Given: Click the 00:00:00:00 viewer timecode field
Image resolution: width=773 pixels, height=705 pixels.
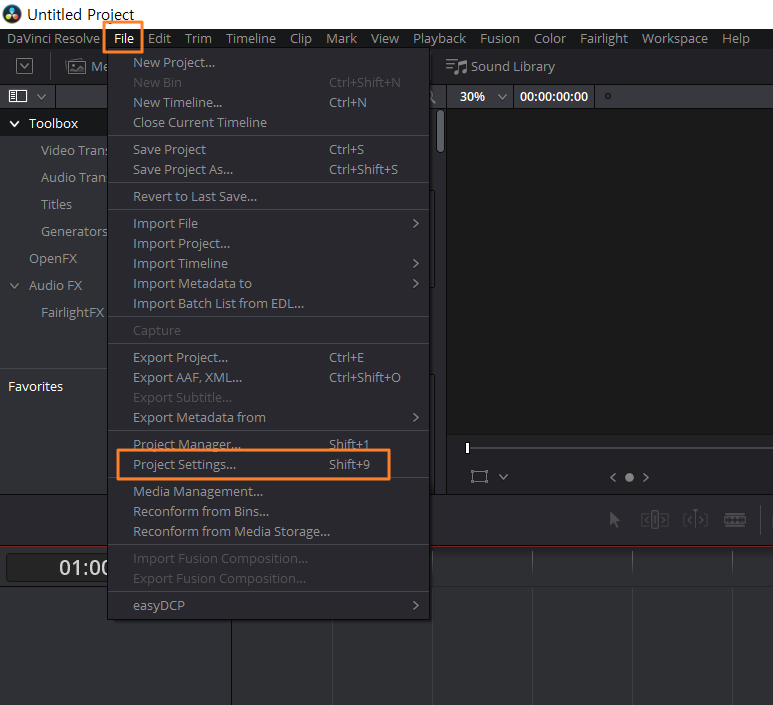Looking at the screenshot, I should [554, 97].
